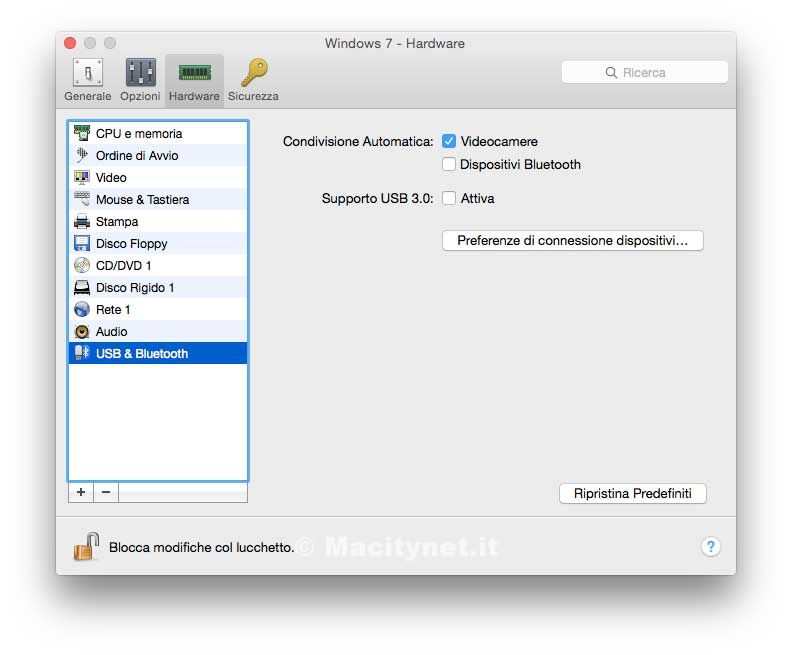Screen dimensions: 792x655
Task: Select CPU e memoria in the list
Action: 158,133
